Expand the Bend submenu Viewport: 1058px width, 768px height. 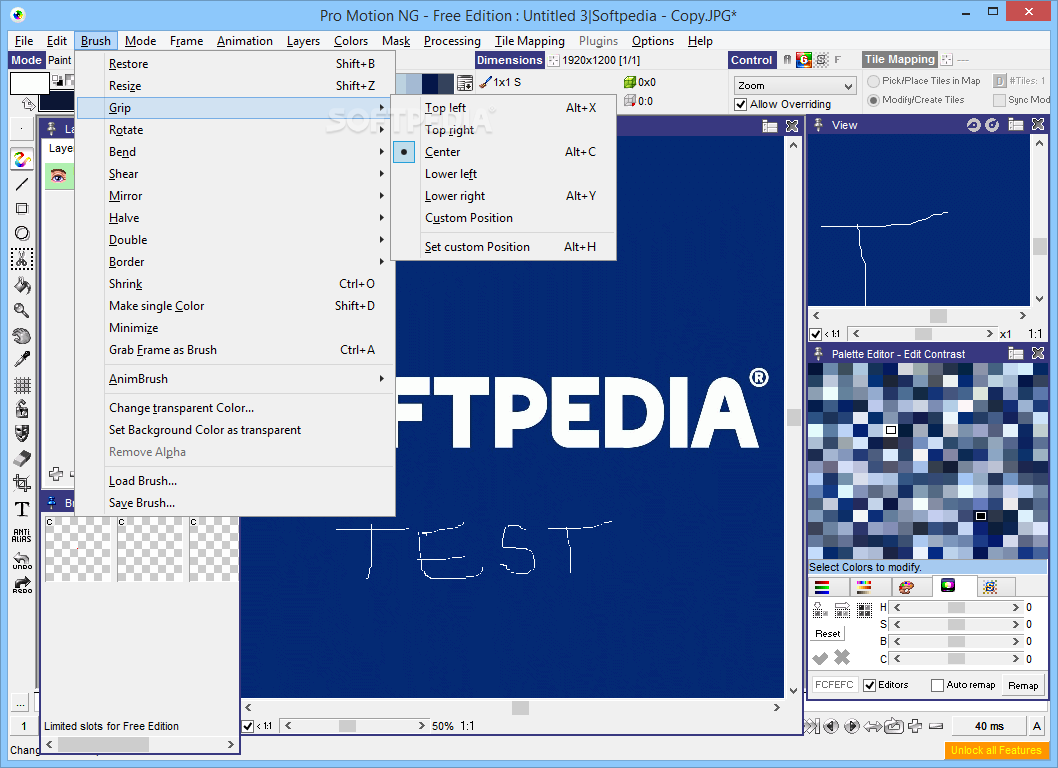[234, 152]
